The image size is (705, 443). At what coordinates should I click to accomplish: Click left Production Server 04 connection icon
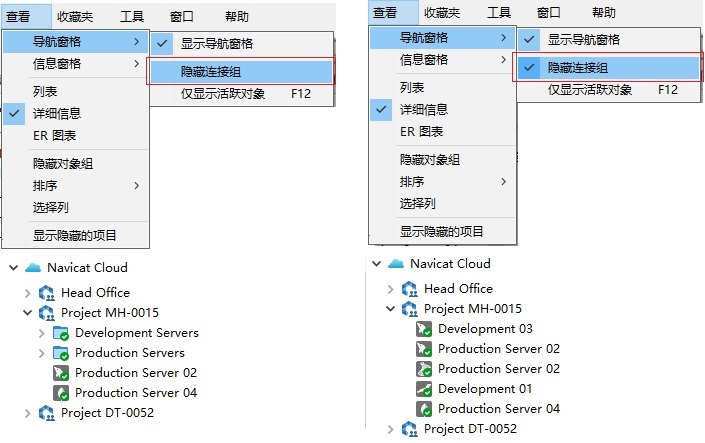pyautogui.click(x=61, y=393)
